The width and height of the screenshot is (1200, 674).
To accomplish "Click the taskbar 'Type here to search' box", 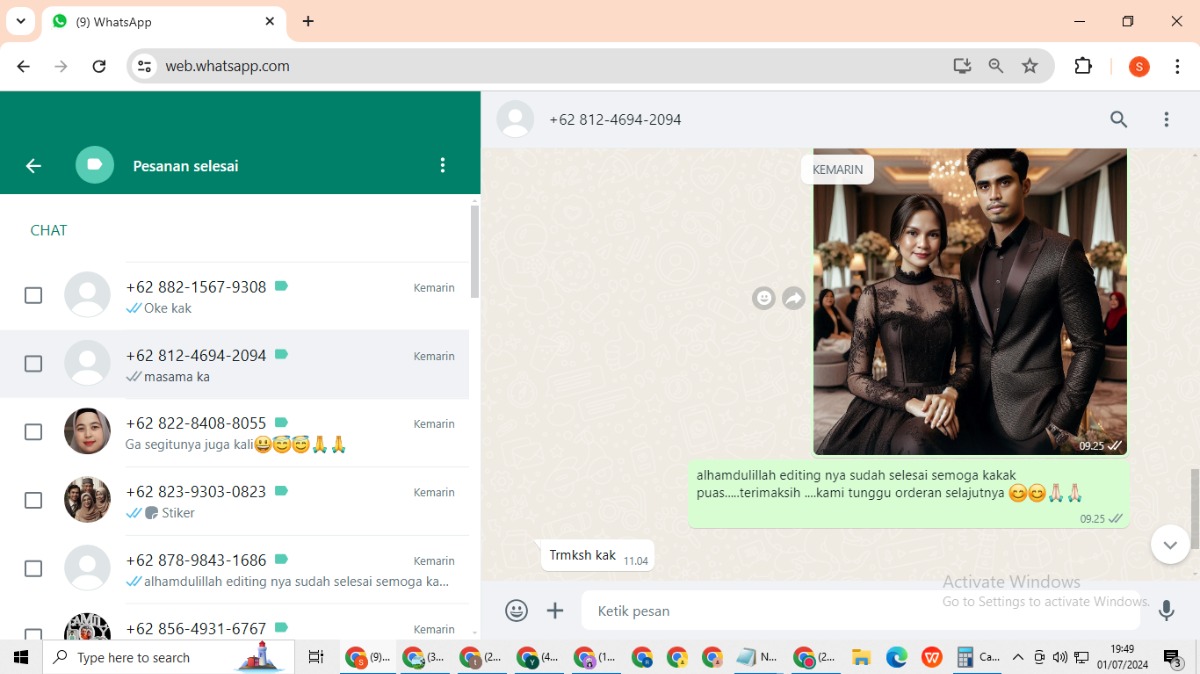I will 169,657.
